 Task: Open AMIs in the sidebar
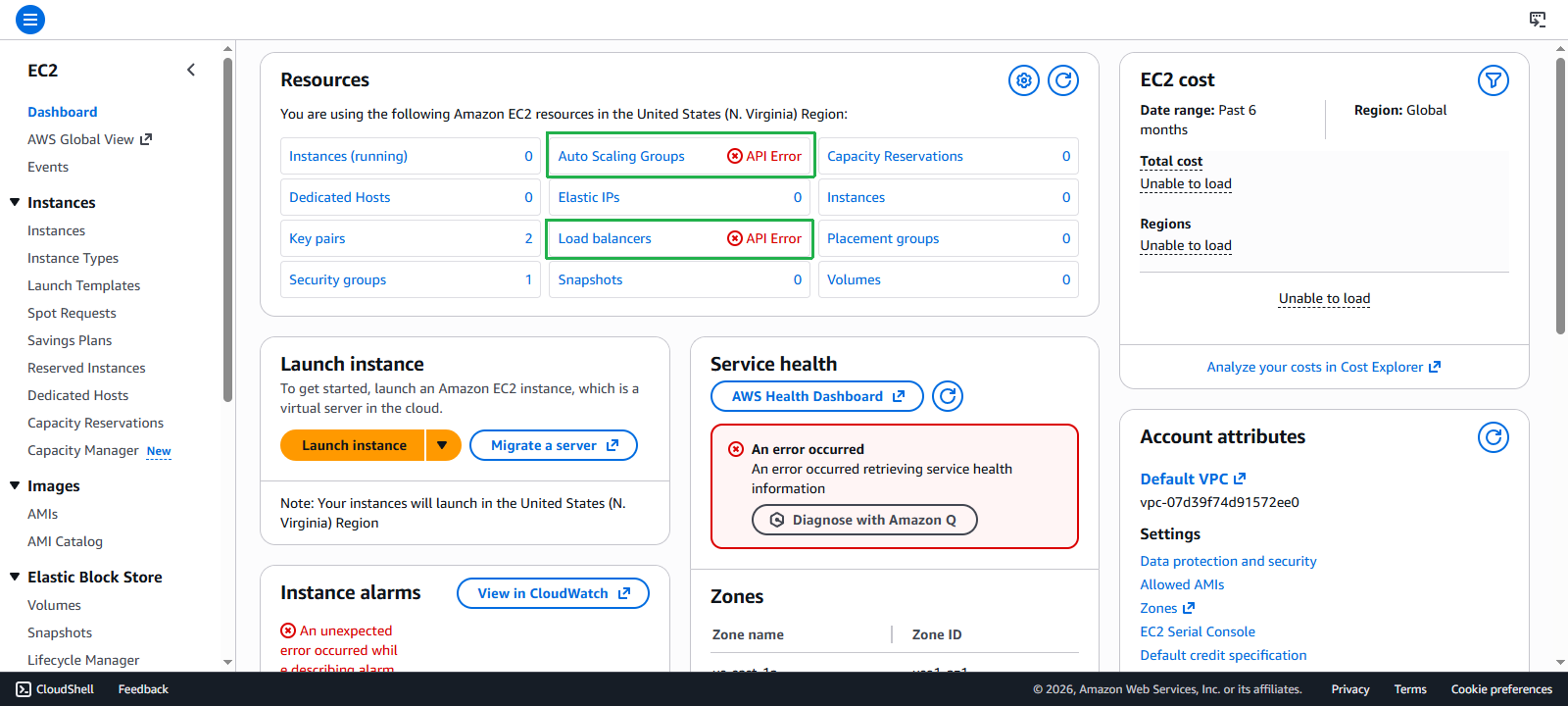pos(43,514)
